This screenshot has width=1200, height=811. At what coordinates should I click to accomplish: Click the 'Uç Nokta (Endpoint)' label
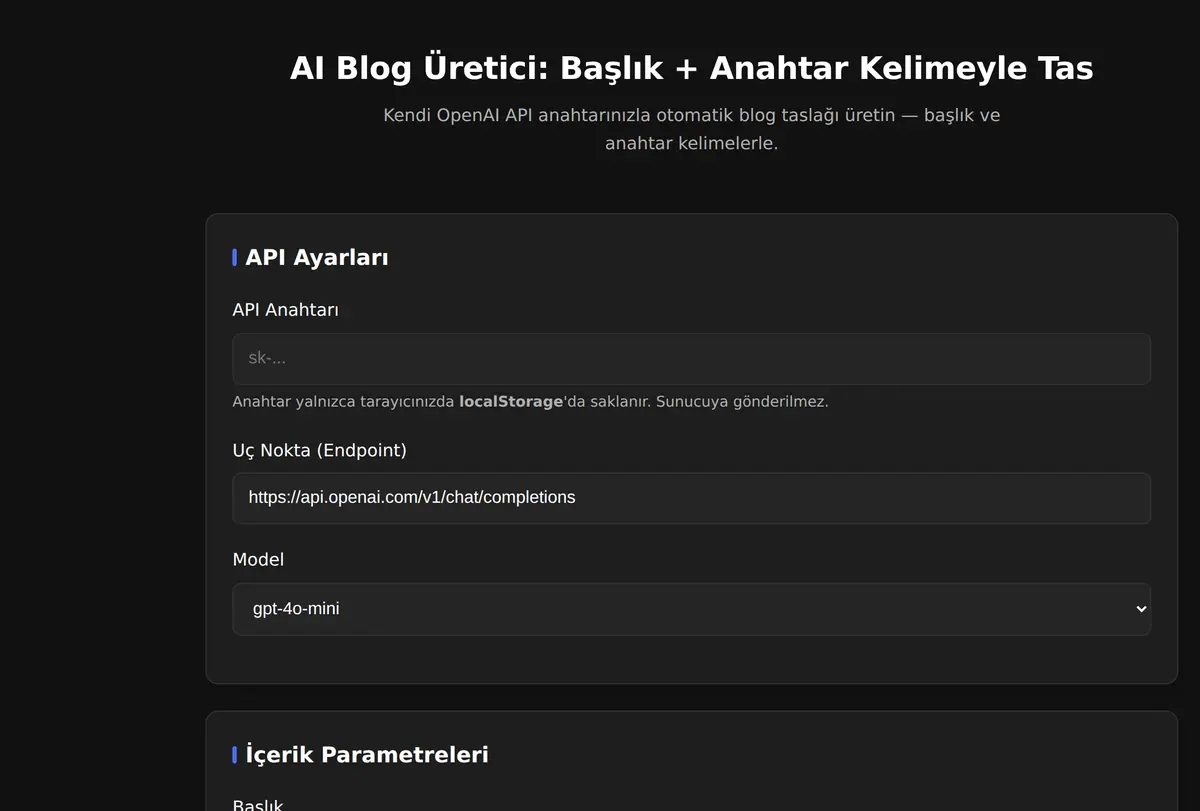pyautogui.click(x=319, y=450)
